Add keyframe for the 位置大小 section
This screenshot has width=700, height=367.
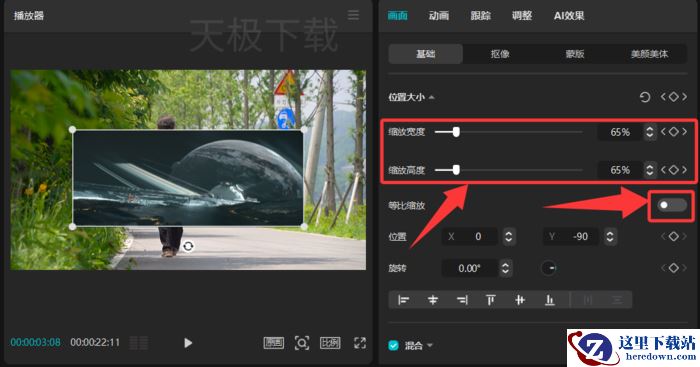[x=674, y=97]
